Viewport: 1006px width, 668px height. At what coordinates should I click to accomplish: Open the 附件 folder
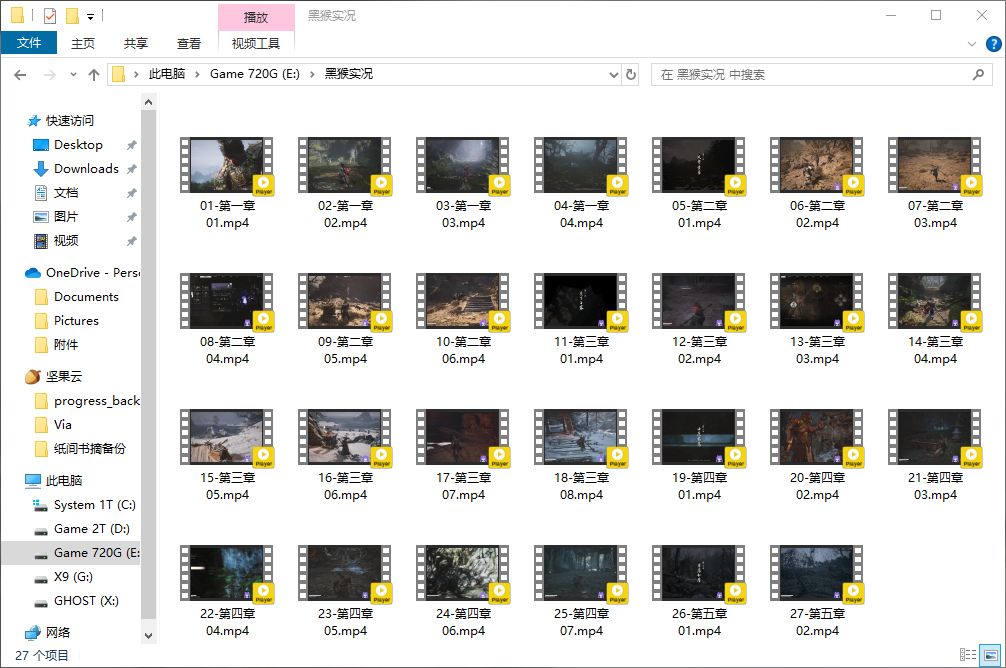pyautogui.click(x=65, y=345)
